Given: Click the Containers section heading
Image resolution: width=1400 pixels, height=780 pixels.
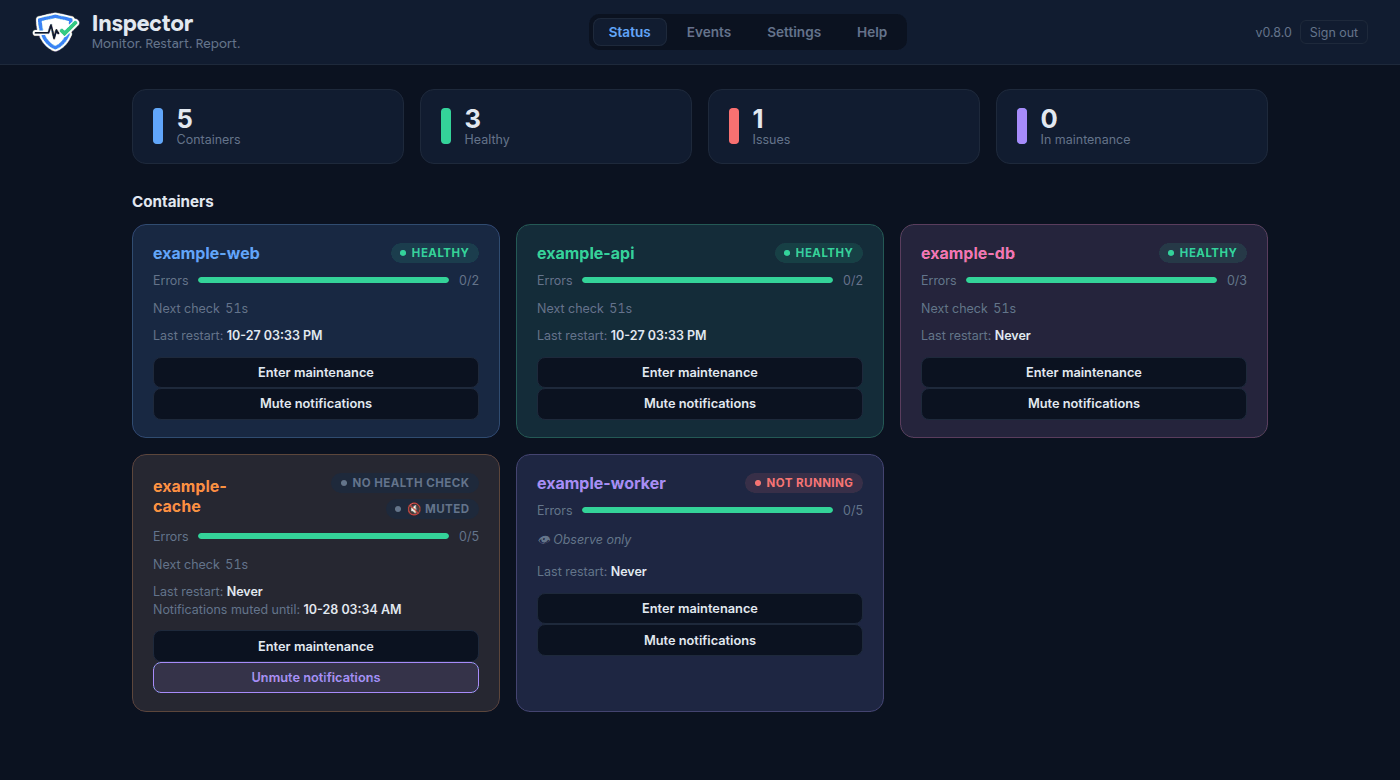Looking at the screenshot, I should [x=173, y=201].
